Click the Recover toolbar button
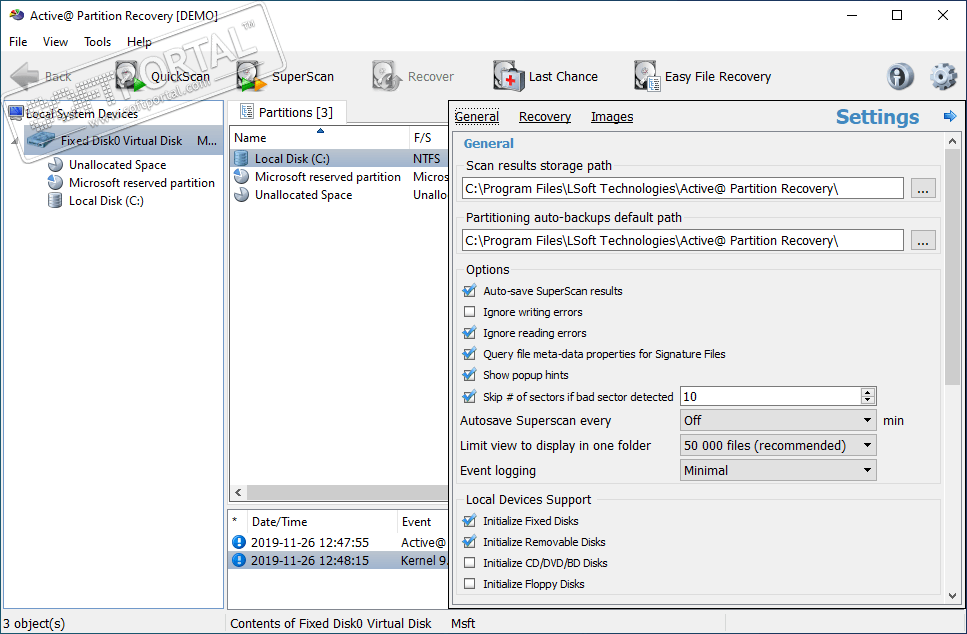 413,76
